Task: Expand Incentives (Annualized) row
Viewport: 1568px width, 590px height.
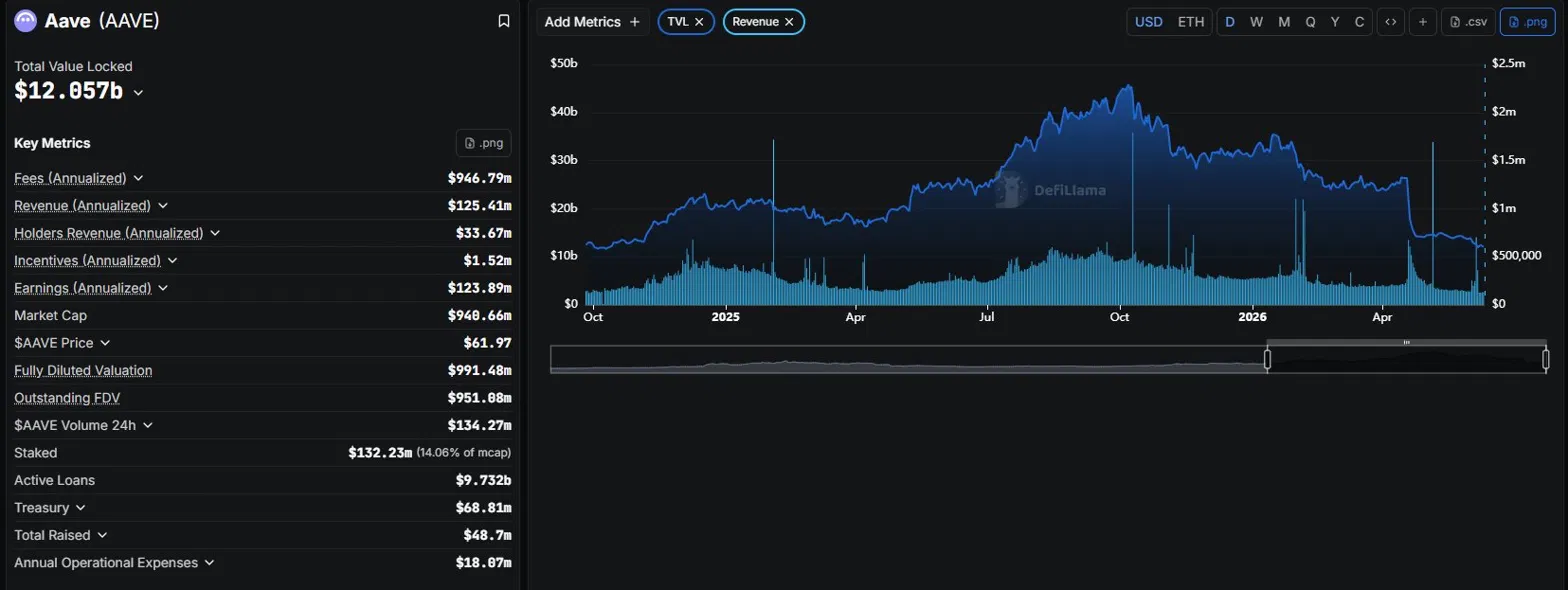Action: tap(173, 260)
